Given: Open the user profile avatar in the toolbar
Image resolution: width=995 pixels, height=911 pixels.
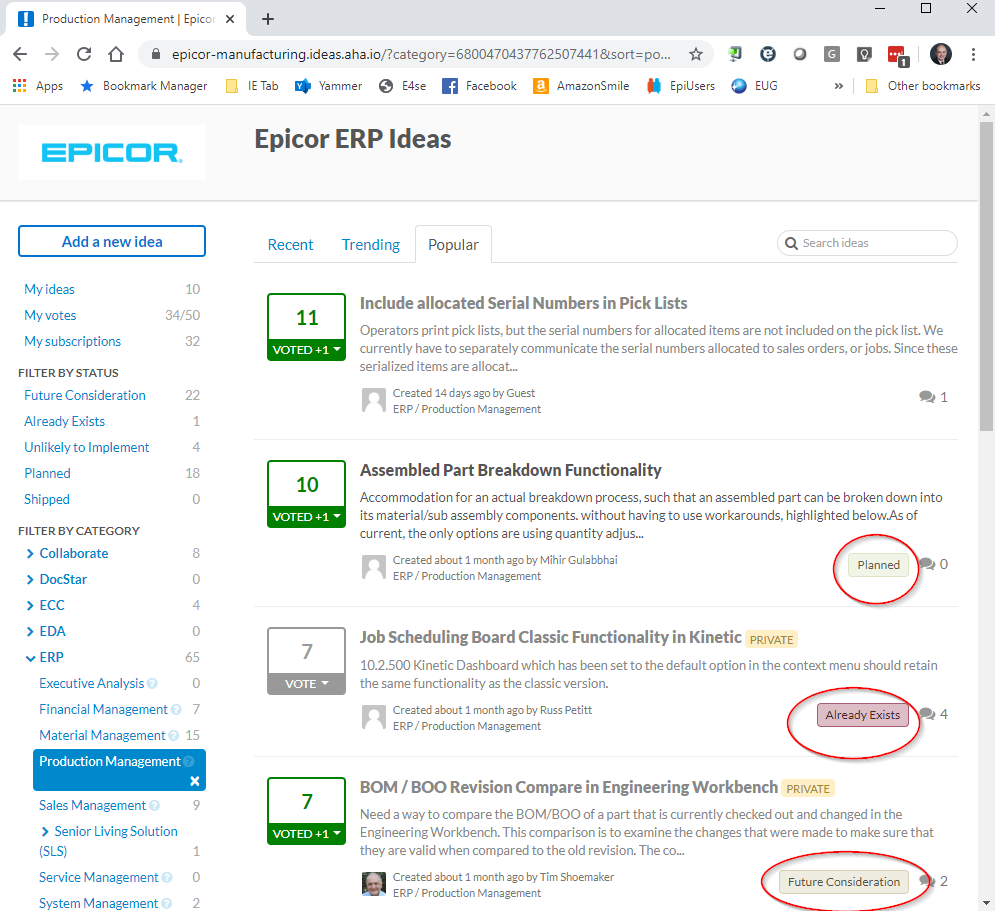Looking at the screenshot, I should click(940, 55).
